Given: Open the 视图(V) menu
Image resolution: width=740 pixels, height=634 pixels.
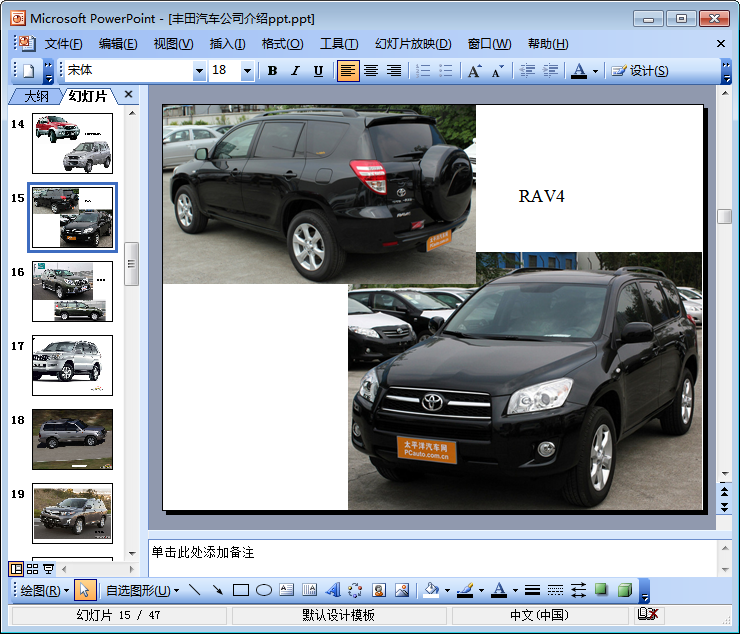Looking at the screenshot, I should [173, 44].
